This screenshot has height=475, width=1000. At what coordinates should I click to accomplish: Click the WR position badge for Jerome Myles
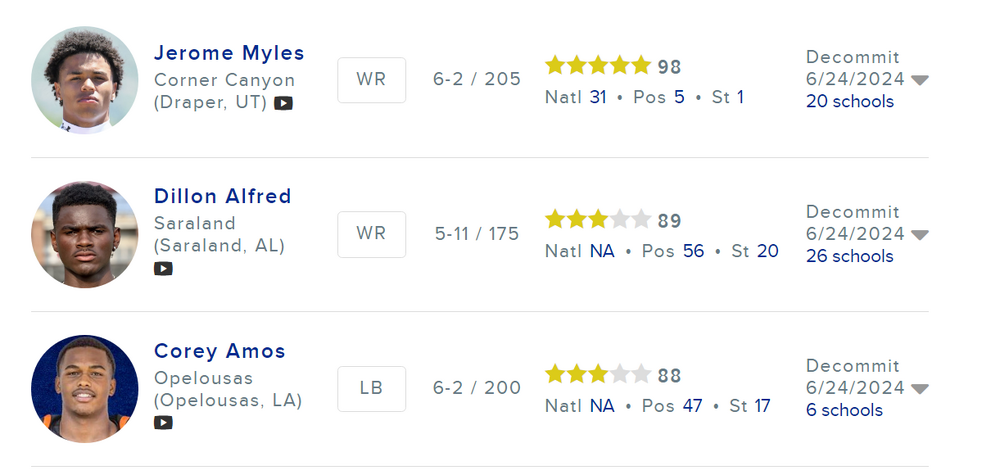pos(371,80)
